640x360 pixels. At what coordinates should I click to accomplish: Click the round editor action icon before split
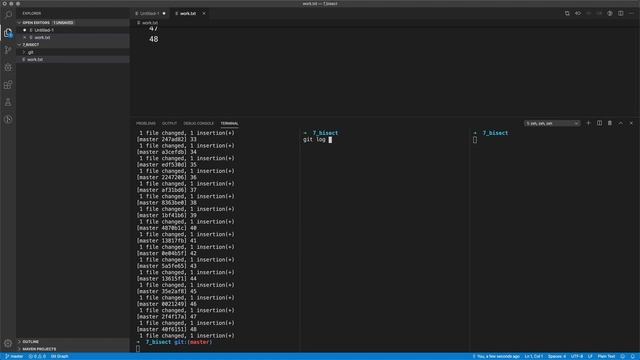tap(610, 13)
